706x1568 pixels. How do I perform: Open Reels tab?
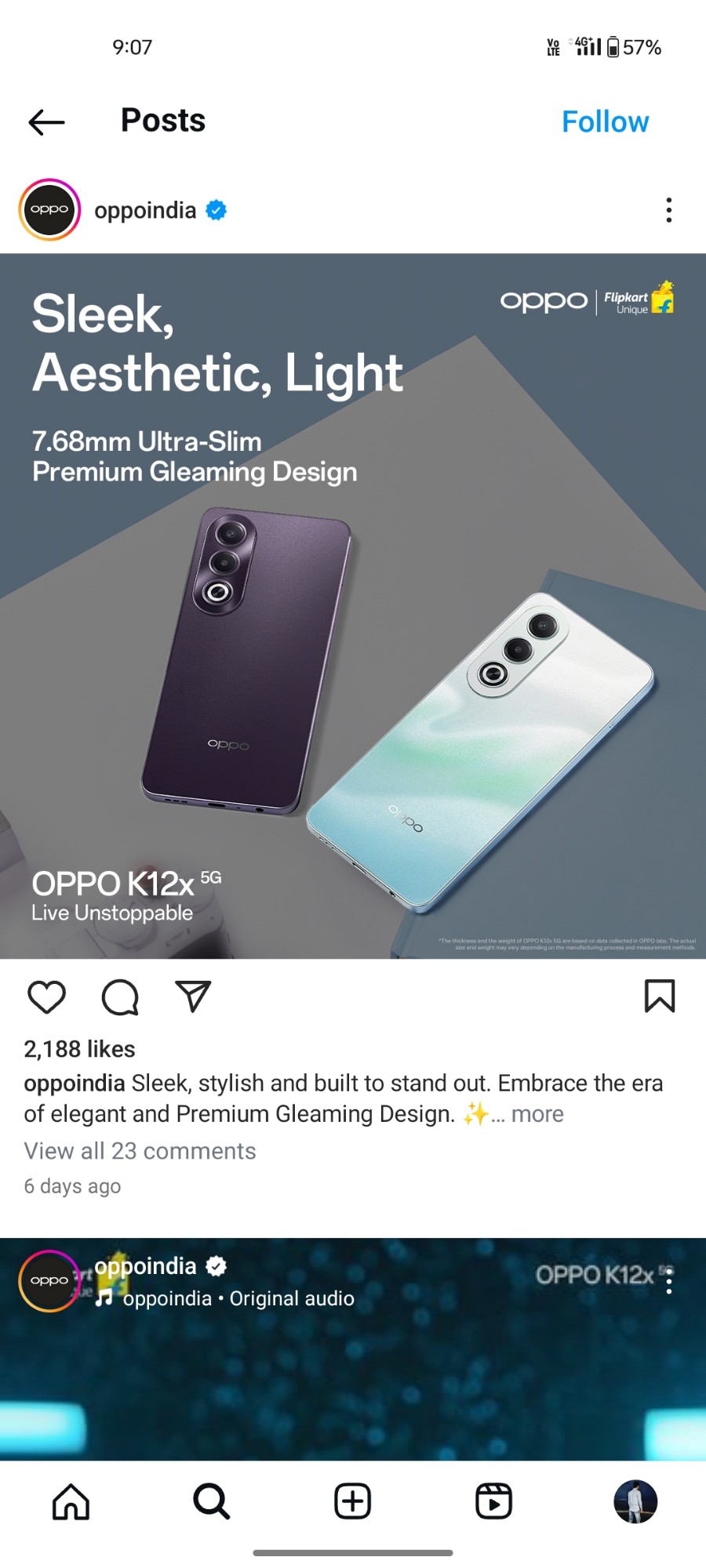[x=494, y=1501]
